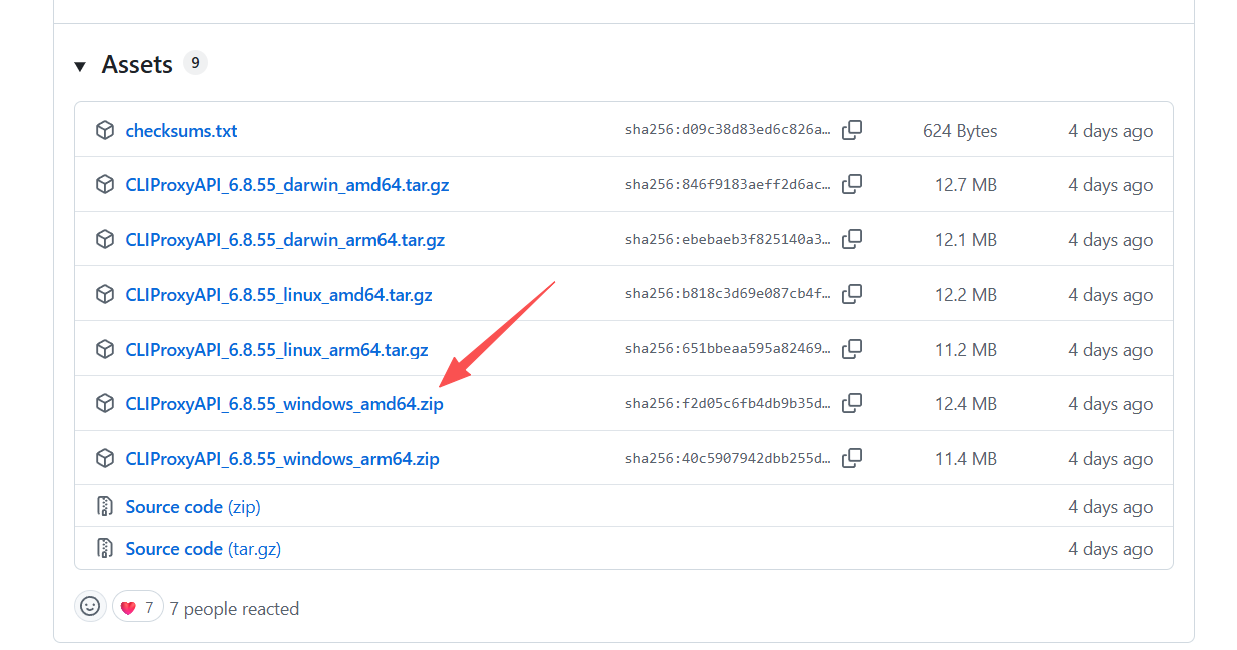Click package icon beside windows_arm64.zip
Viewport: 1237px width, 650px height.
click(x=105, y=458)
